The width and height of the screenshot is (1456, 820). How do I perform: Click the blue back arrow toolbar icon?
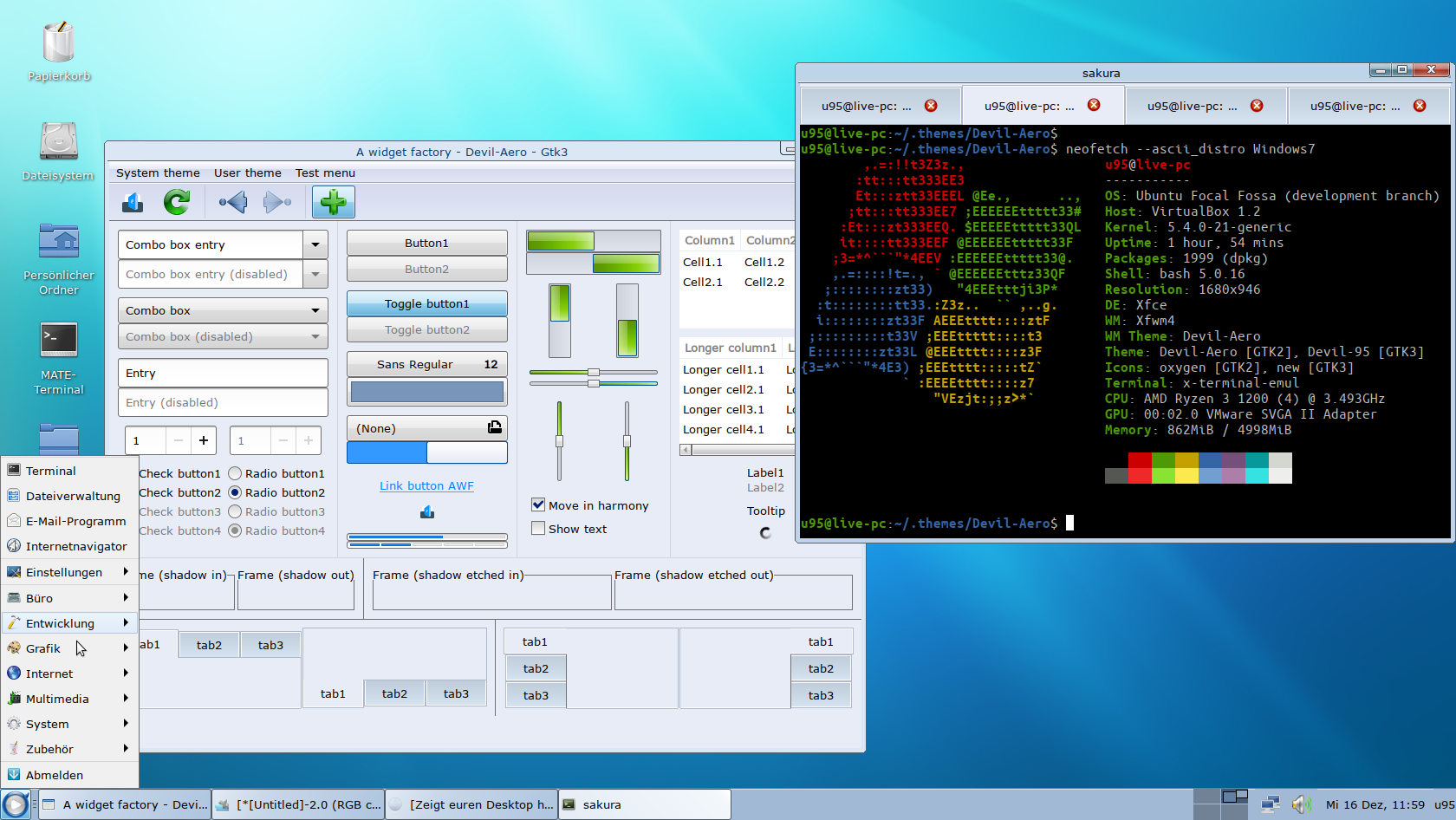(x=233, y=203)
